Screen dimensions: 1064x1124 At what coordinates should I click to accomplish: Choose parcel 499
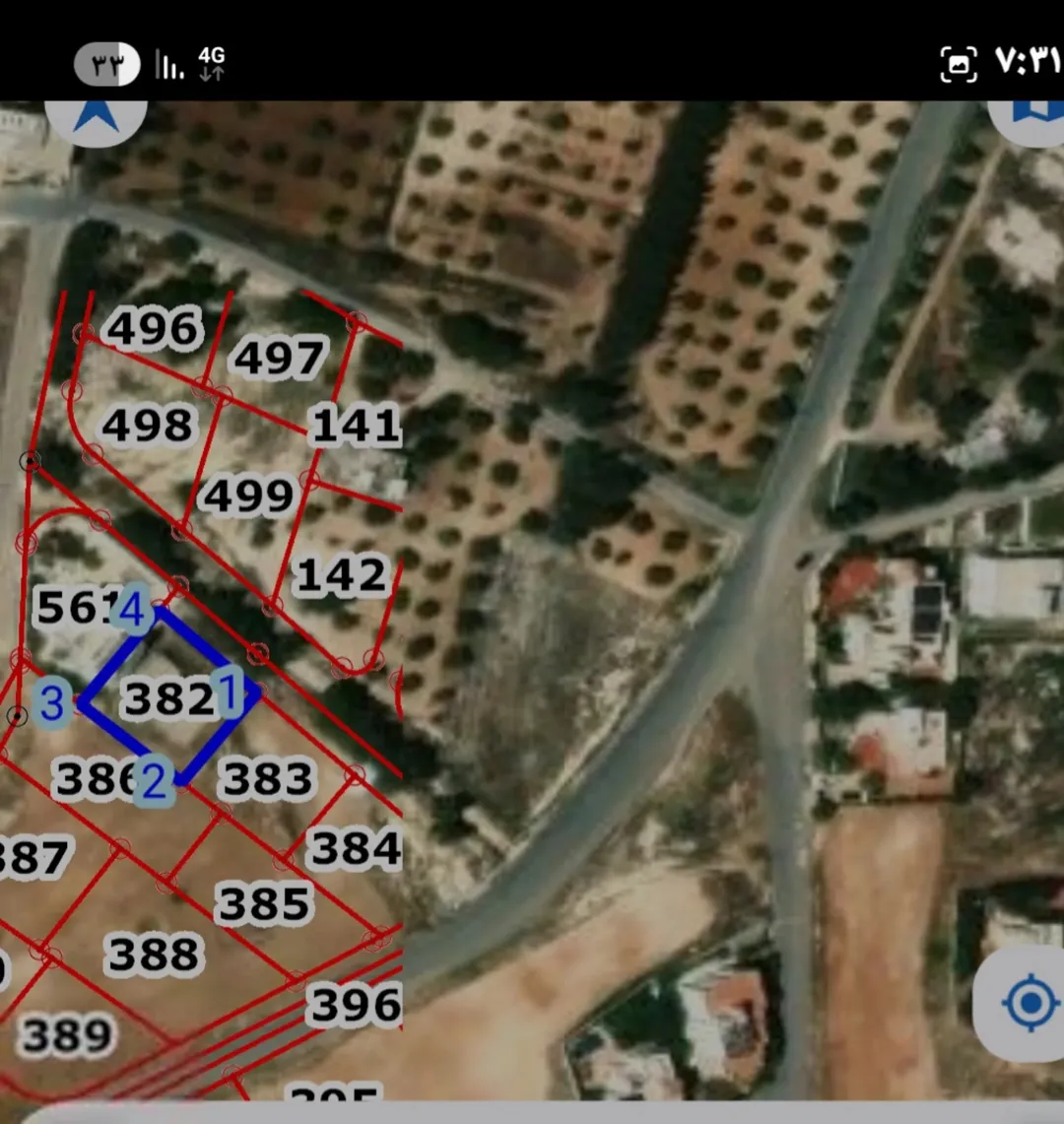point(249,496)
